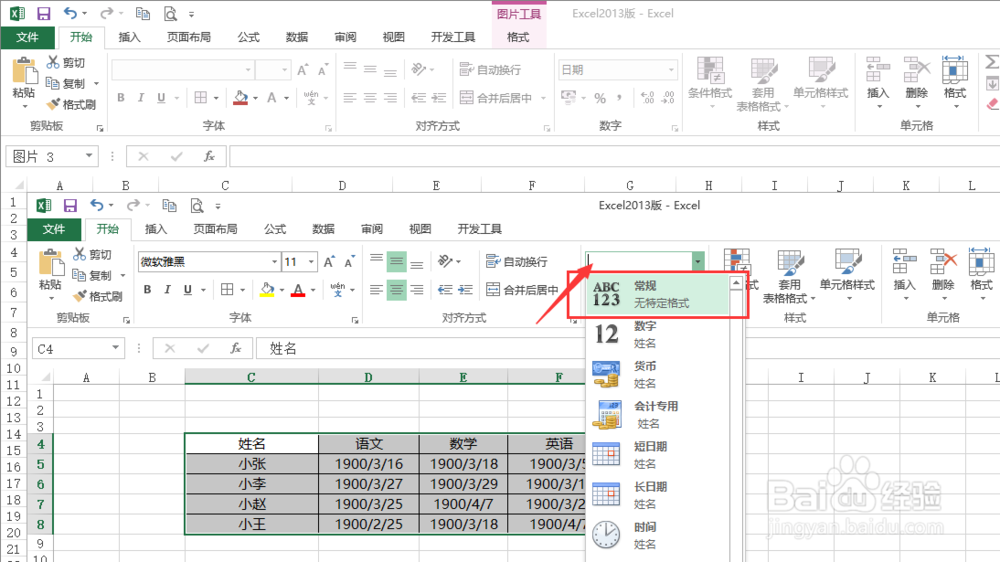Switch to the 页面布局 tab in the main ribbon
This screenshot has height=562, width=1000.
(x=189, y=37)
